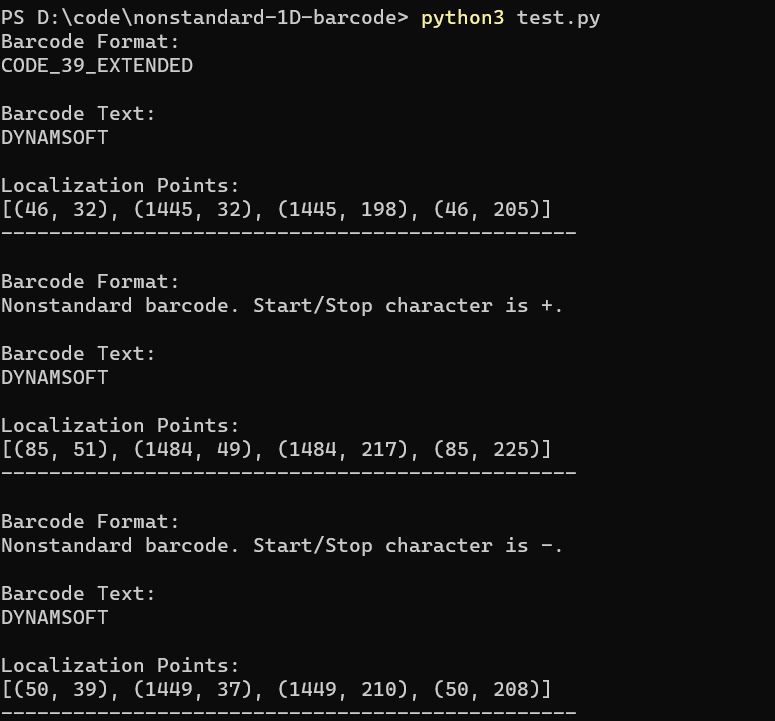Click the line saying Start/Stop character is +

(x=282, y=306)
